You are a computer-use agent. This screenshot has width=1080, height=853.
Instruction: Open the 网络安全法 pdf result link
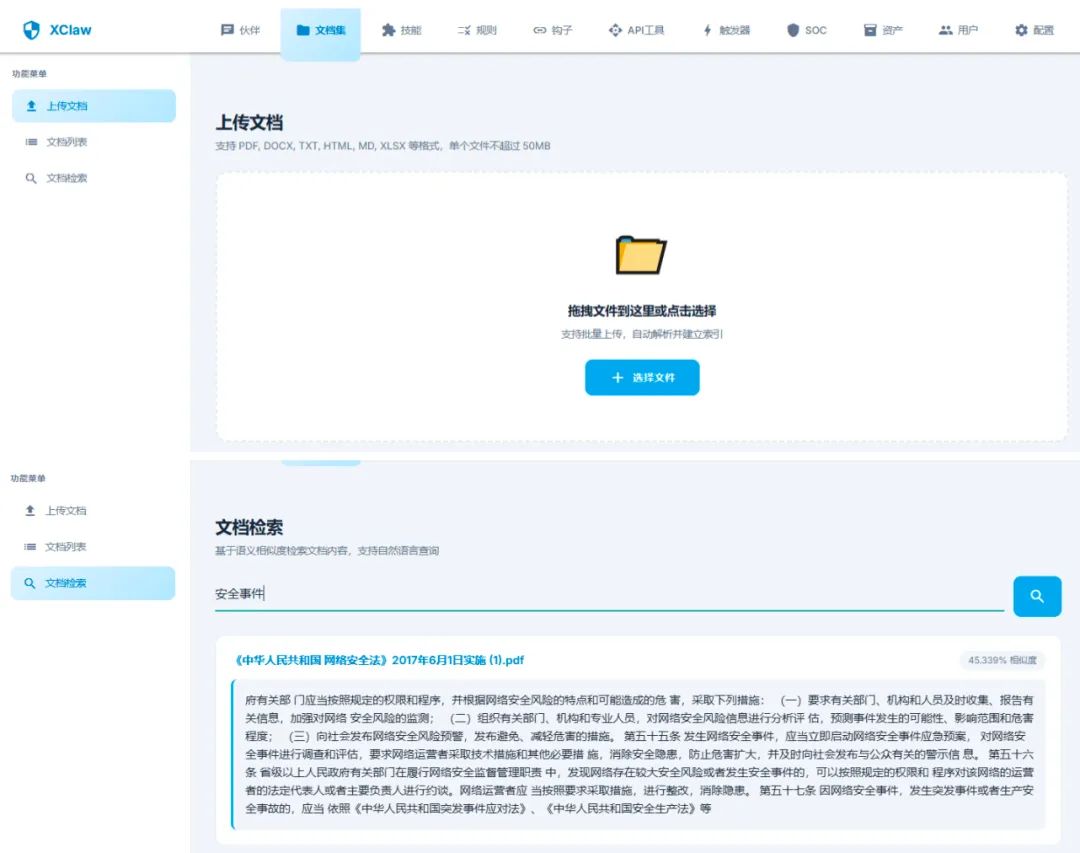coord(380,660)
